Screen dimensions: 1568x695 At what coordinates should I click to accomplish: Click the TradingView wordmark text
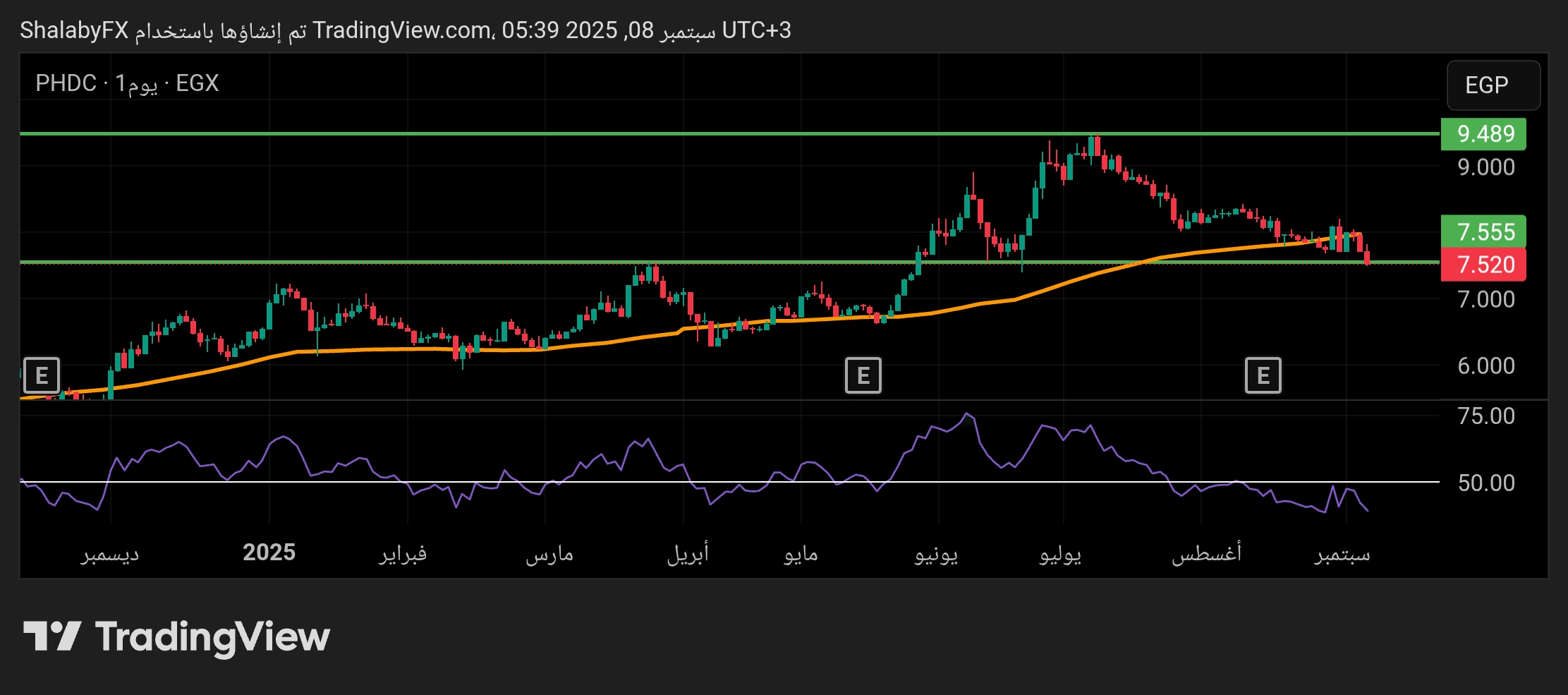coord(212,637)
